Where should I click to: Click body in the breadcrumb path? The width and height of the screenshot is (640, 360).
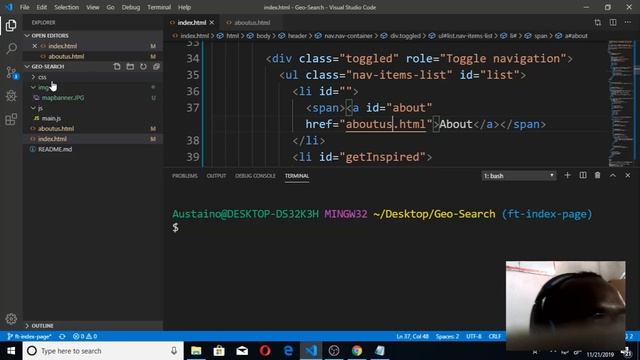click(263, 36)
